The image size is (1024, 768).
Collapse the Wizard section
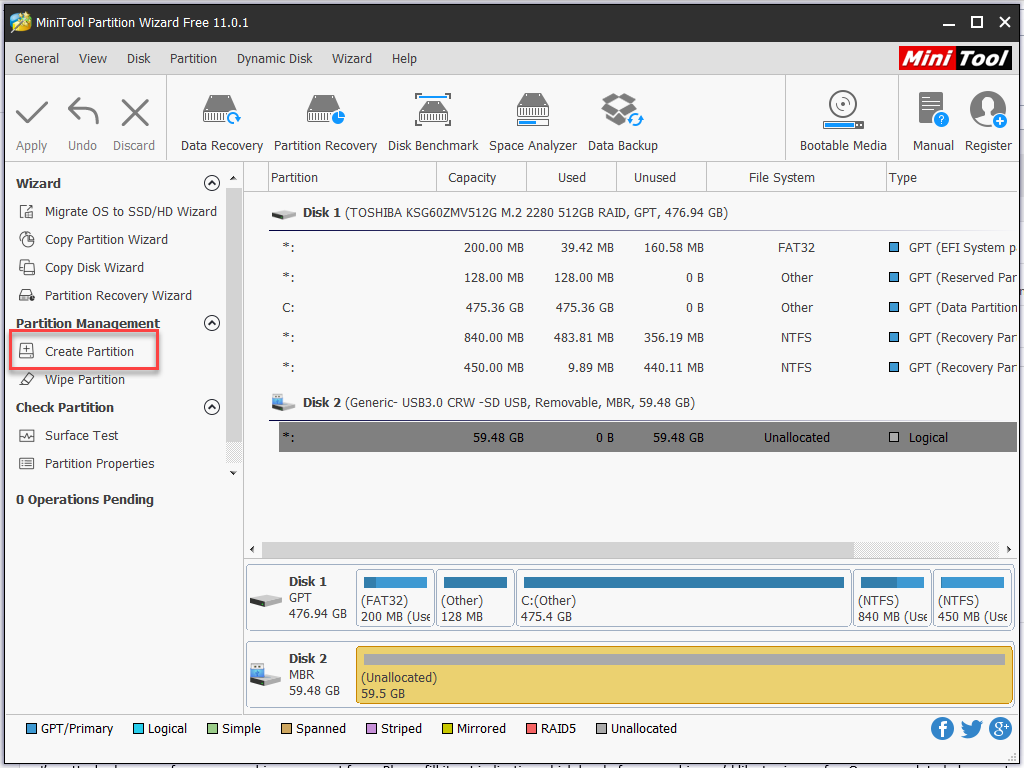(211, 184)
